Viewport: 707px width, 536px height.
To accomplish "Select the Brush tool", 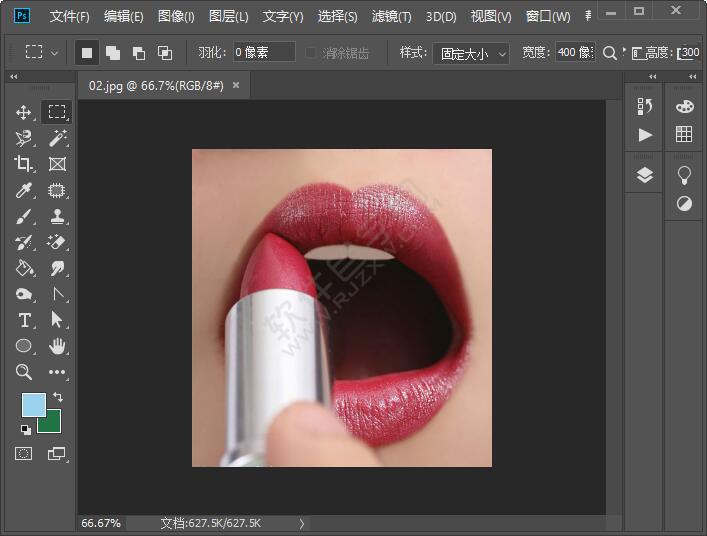I will (x=23, y=216).
